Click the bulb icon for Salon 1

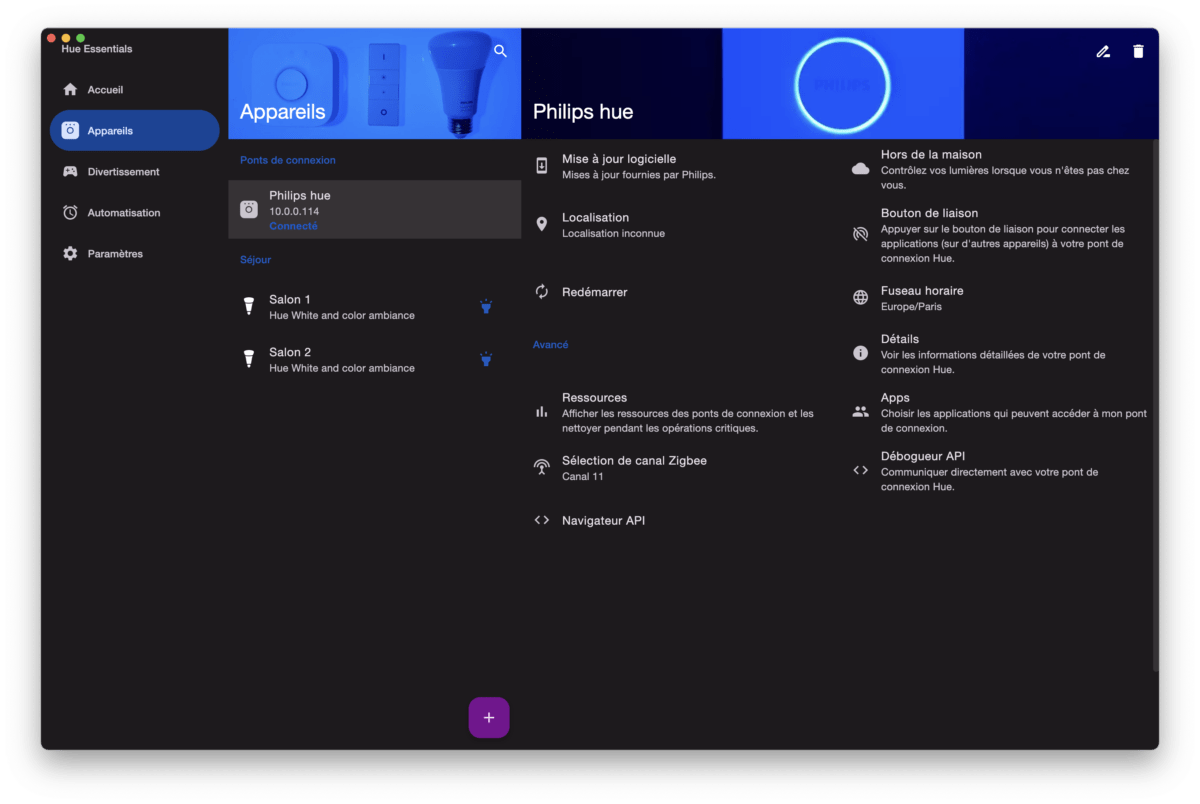pos(249,306)
